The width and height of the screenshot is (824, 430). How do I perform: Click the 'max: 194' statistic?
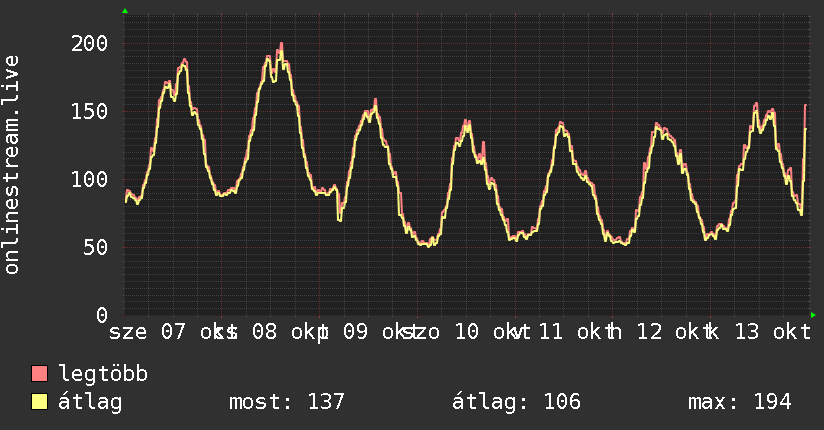coord(739,402)
